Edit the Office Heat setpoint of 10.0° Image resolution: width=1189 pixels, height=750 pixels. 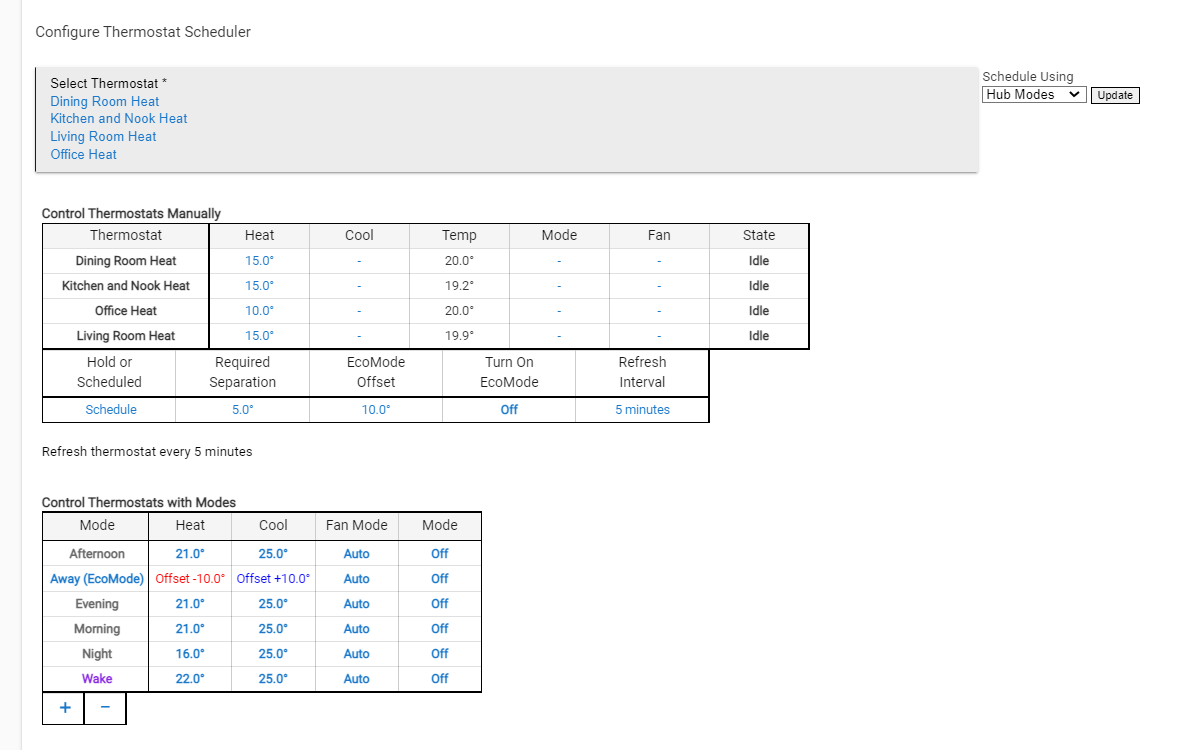[x=259, y=310]
